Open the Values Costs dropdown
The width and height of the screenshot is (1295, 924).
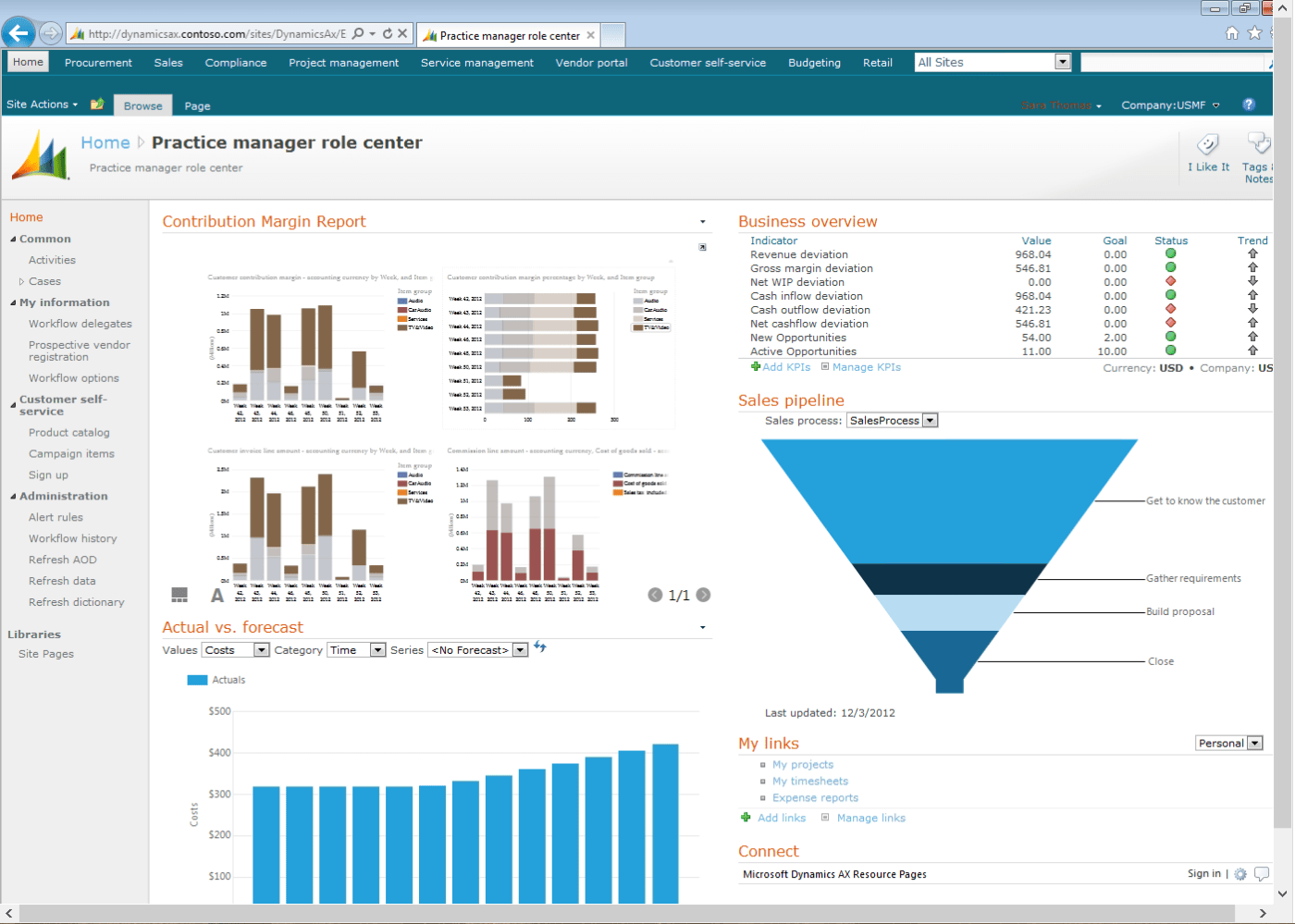point(262,650)
